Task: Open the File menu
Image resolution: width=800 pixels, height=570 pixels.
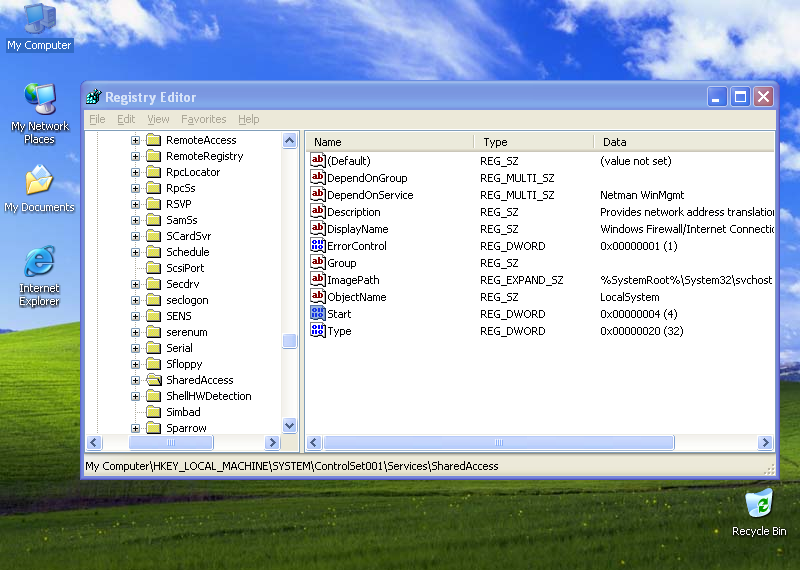Action: tap(97, 119)
